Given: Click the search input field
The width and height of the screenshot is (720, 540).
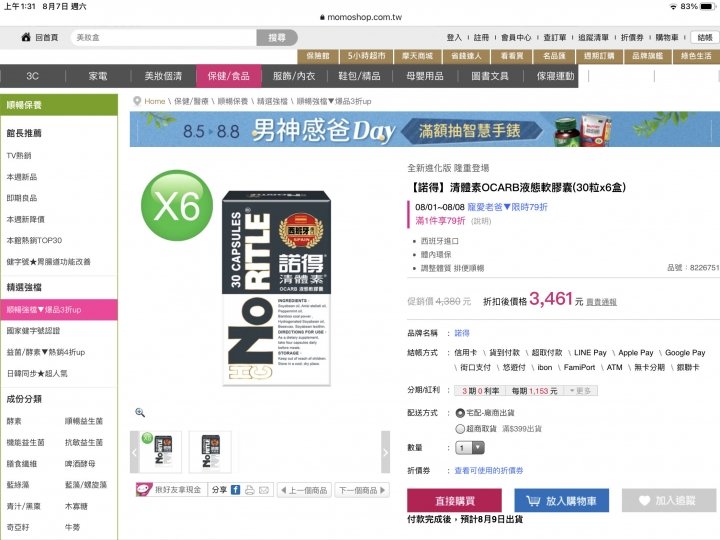Looking at the screenshot, I should pos(163,38).
